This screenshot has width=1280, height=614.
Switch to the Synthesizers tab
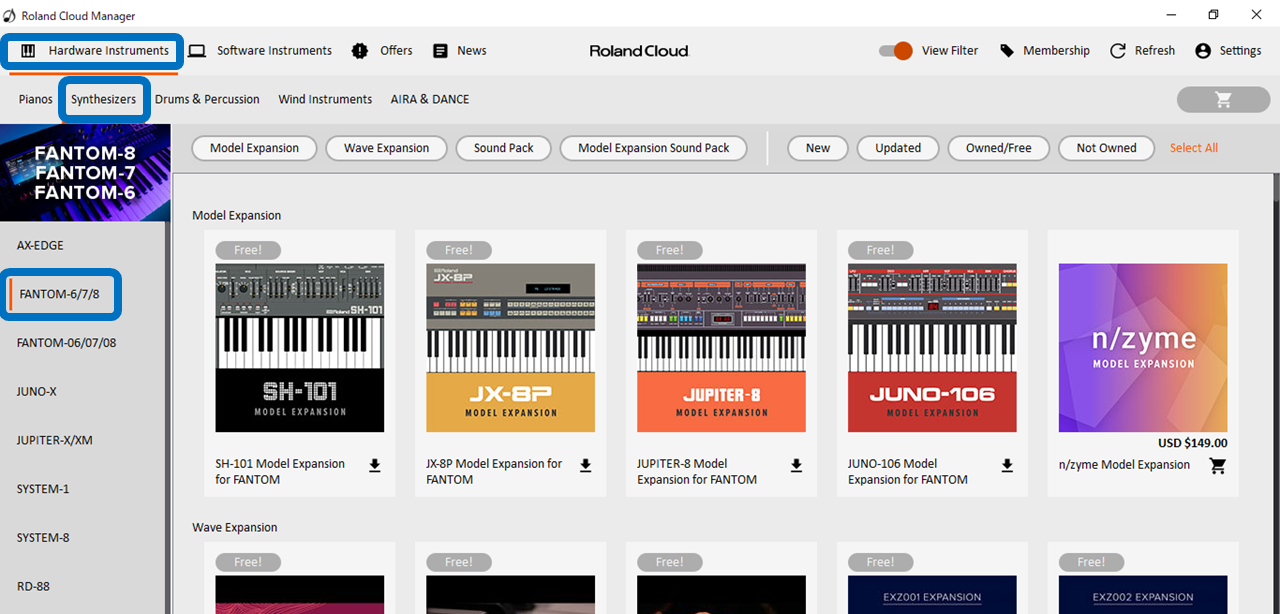coord(104,99)
